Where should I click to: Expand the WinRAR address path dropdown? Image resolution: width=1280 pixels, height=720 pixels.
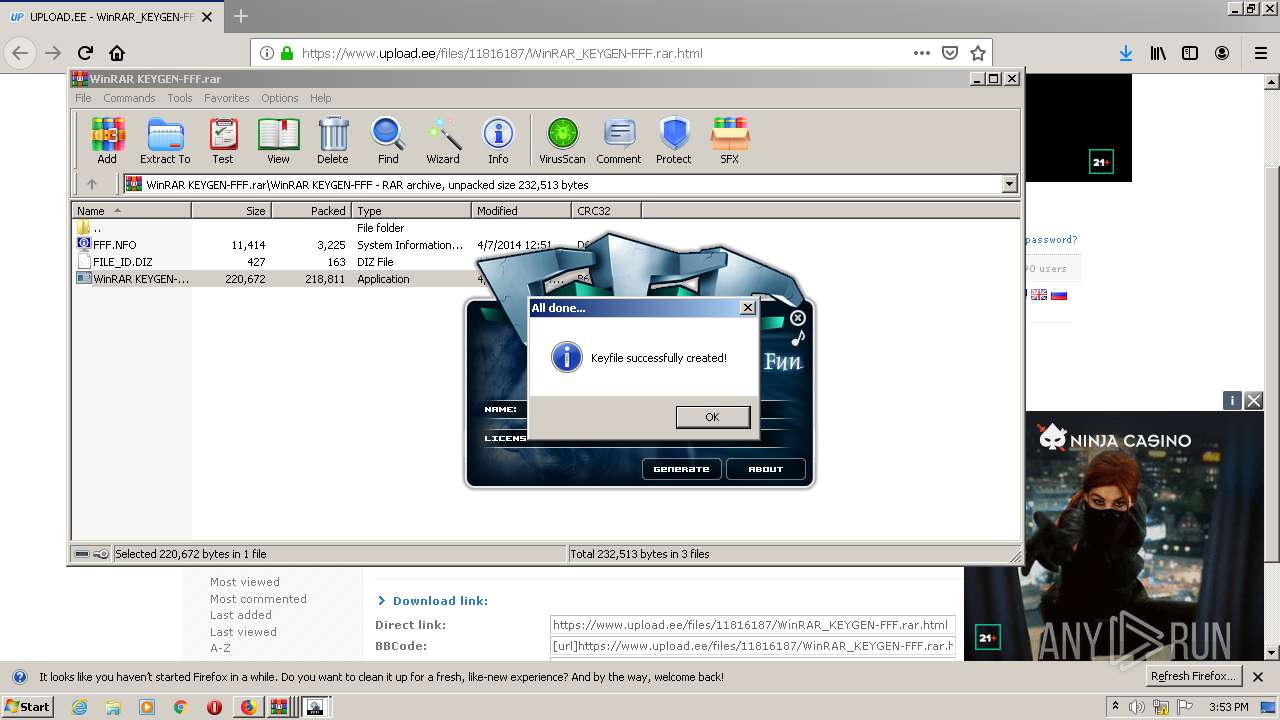(x=1009, y=184)
